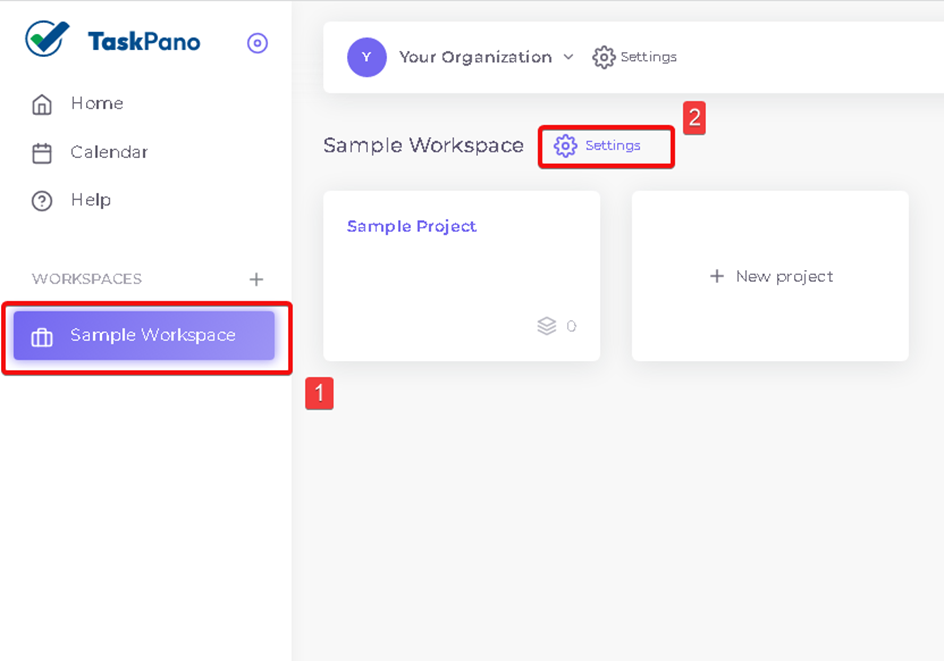Click the organization Settings gear icon
The image size is (944, 661).
tap(603, 57)
